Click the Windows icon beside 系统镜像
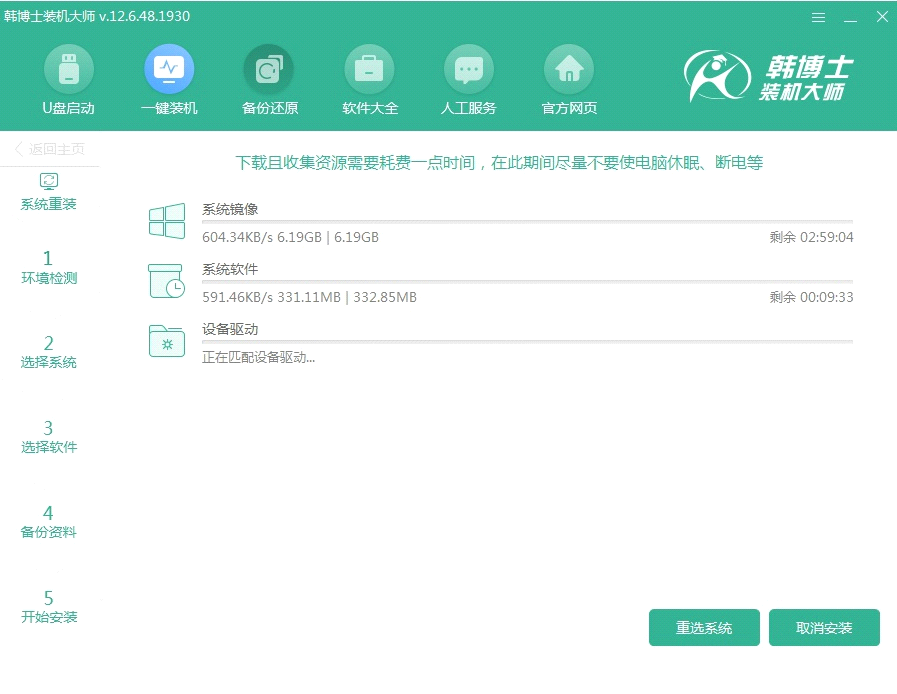Screen dimensions: 897x694 (x=166, y=220)
